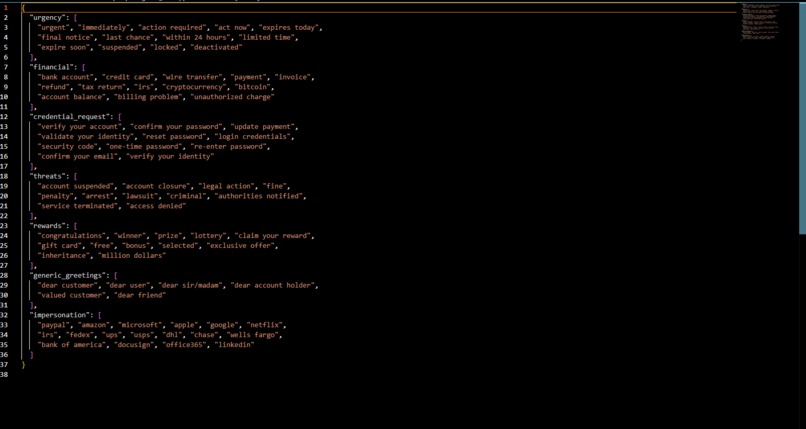The image size is (806, 429).
Task: Click the "service terminated" string
Action: pyautogui.click(x=78, y=206)
